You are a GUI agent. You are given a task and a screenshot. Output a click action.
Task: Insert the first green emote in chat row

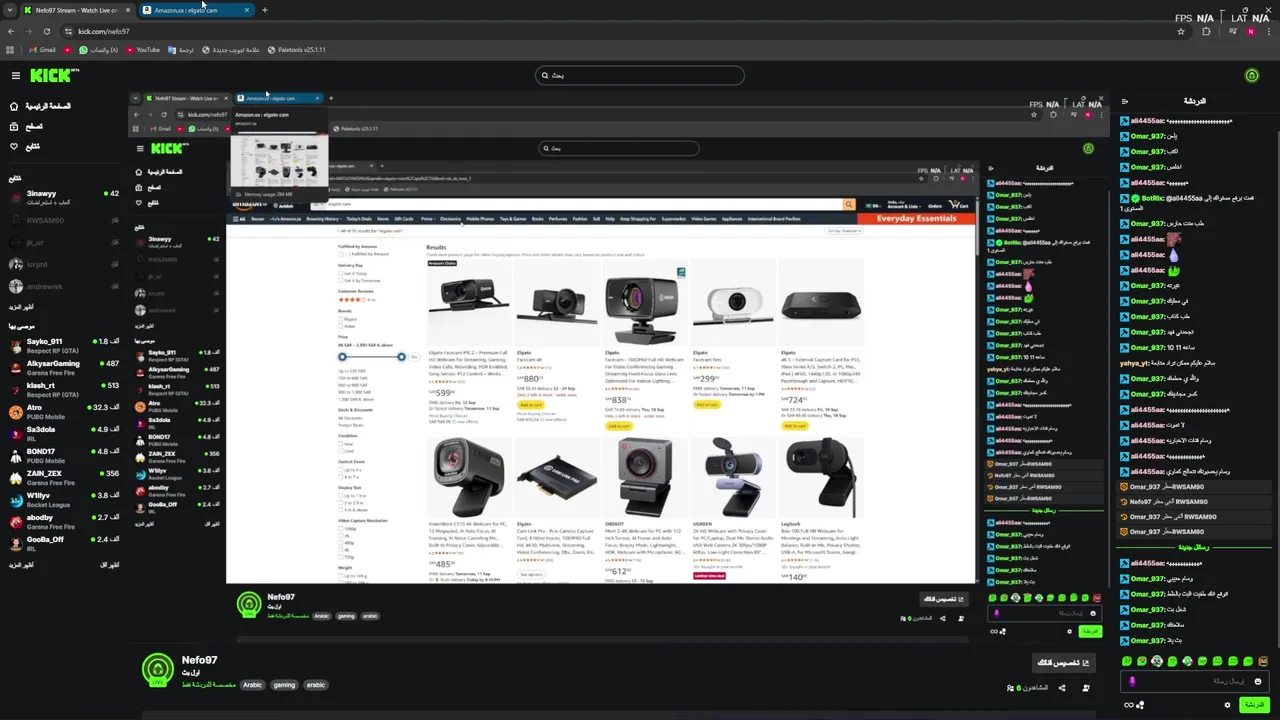coord(1128,661)
